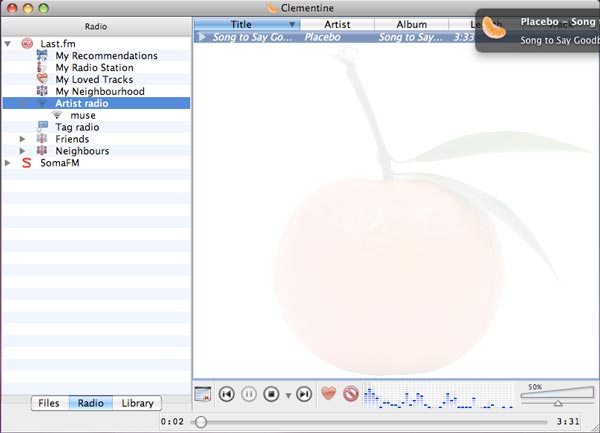
Task: Click the Last.fm service icon
Action: tap(27, 44)
